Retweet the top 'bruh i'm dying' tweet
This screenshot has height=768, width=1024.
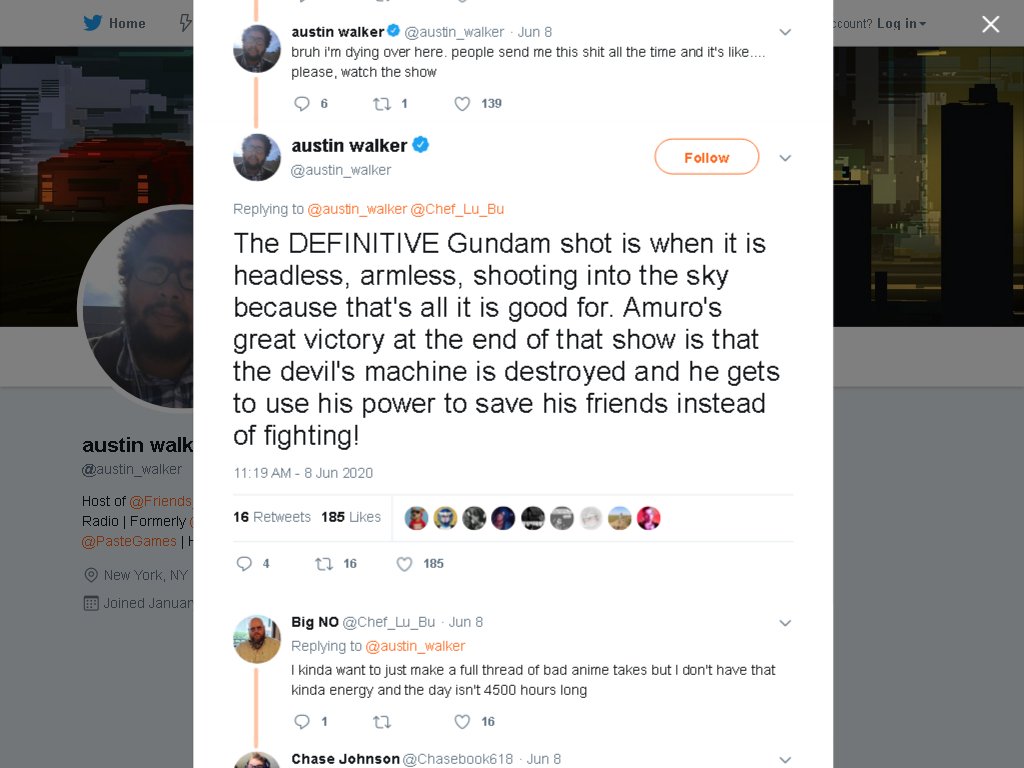pos(382,104)
